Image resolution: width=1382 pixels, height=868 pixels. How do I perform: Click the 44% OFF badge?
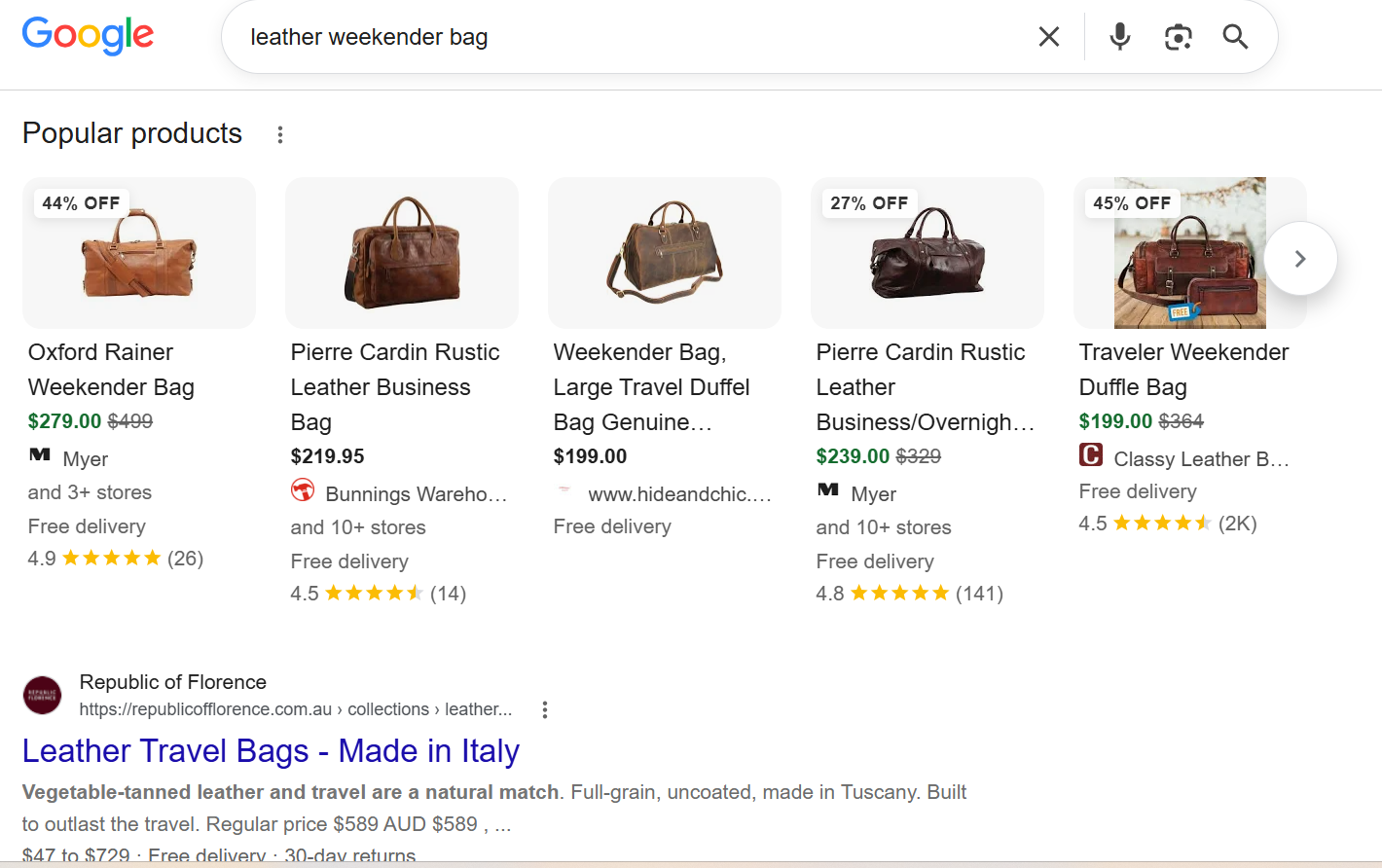tap(81, 203)
